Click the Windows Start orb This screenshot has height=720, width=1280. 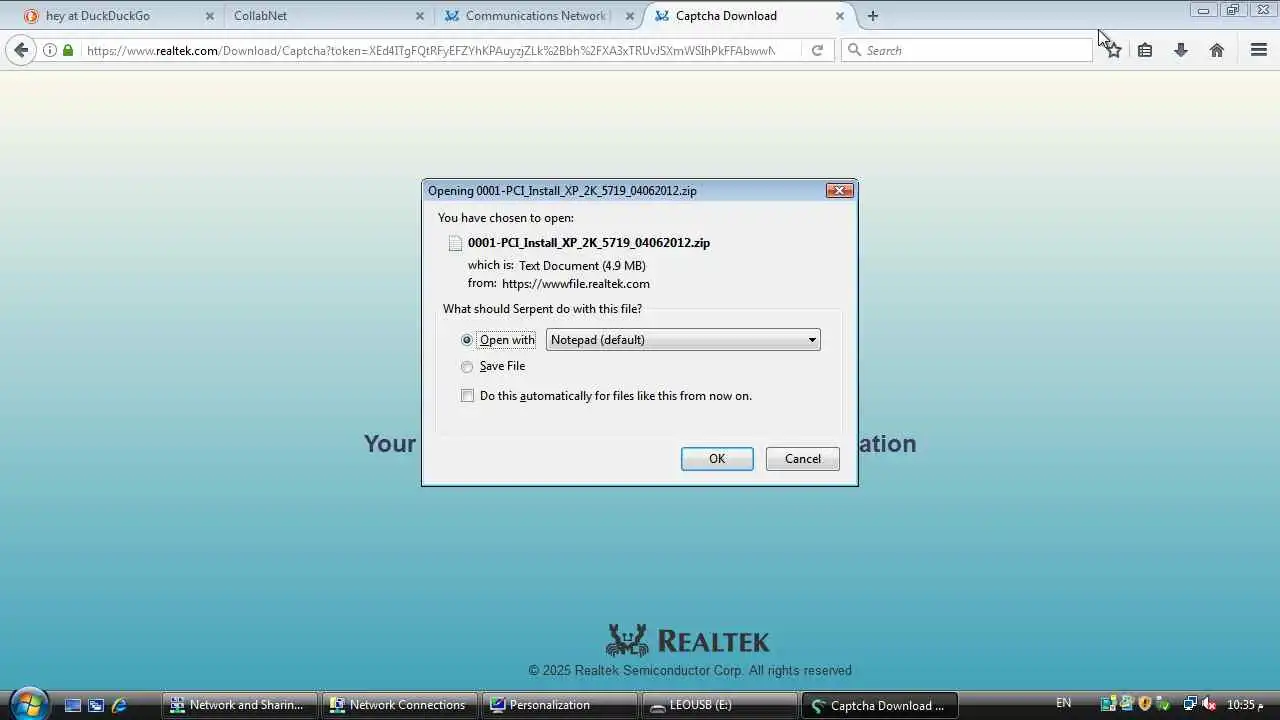click(28, 703)
